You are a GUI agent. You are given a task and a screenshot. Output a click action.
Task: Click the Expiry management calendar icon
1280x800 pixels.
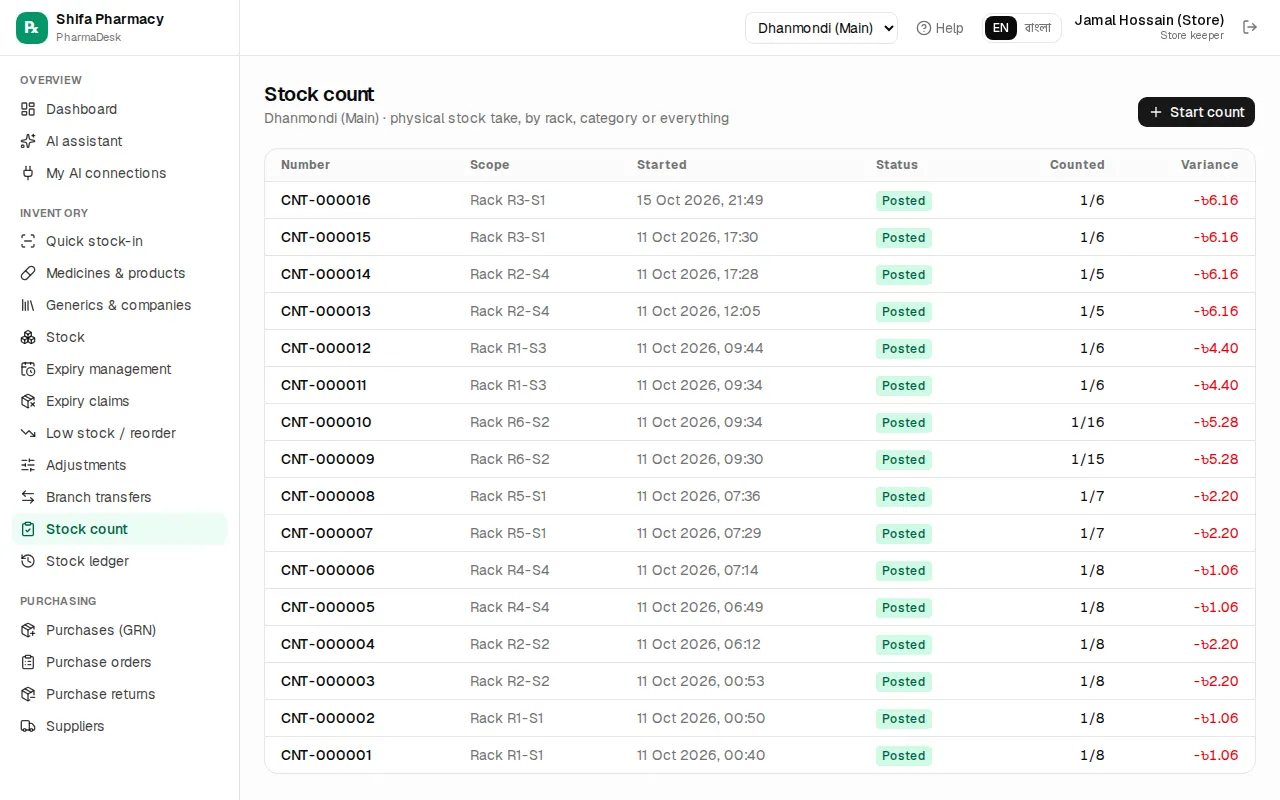28,369
